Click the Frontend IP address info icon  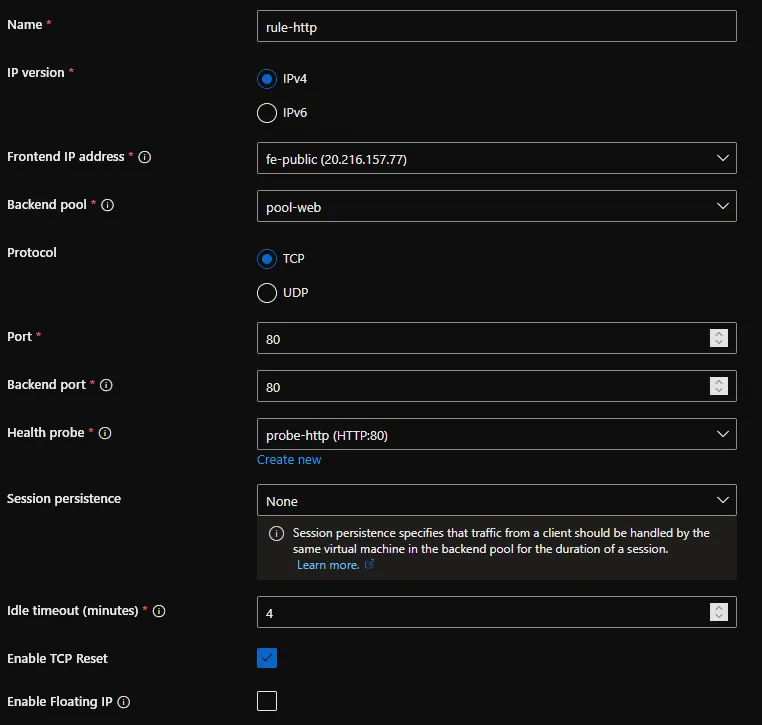click(x=144, y=157)
